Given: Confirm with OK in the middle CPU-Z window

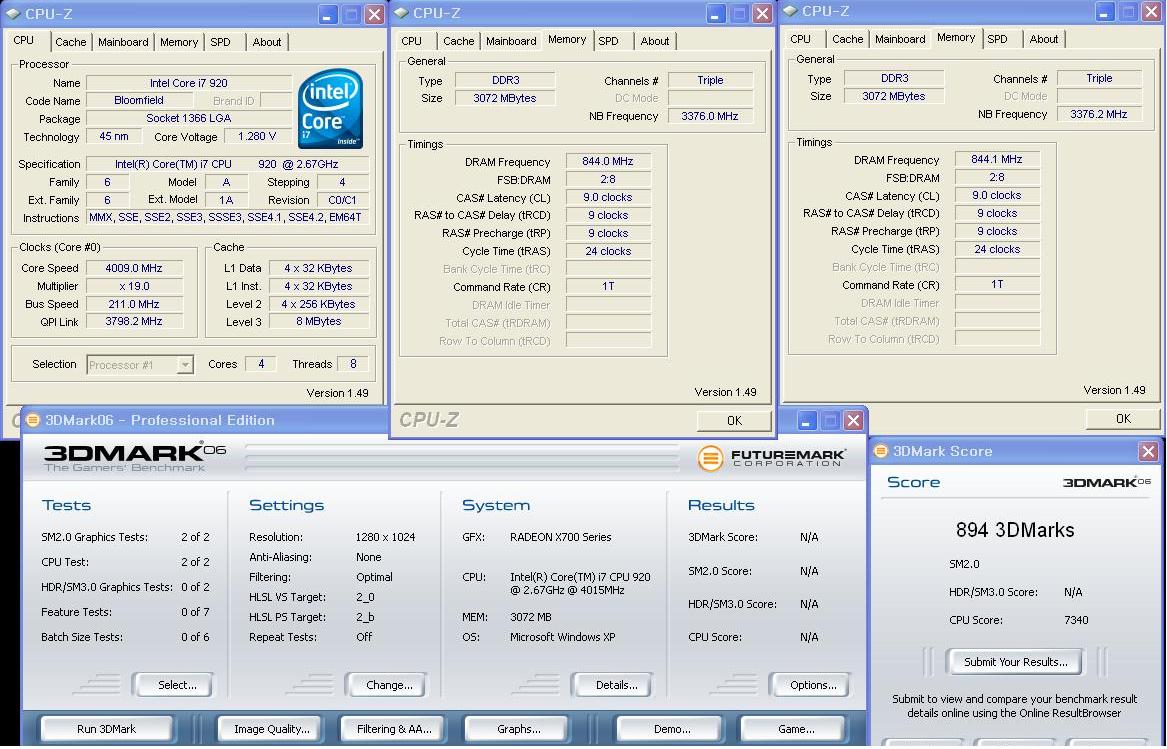Looking at the screenshot, I should (x=734, y=421).
